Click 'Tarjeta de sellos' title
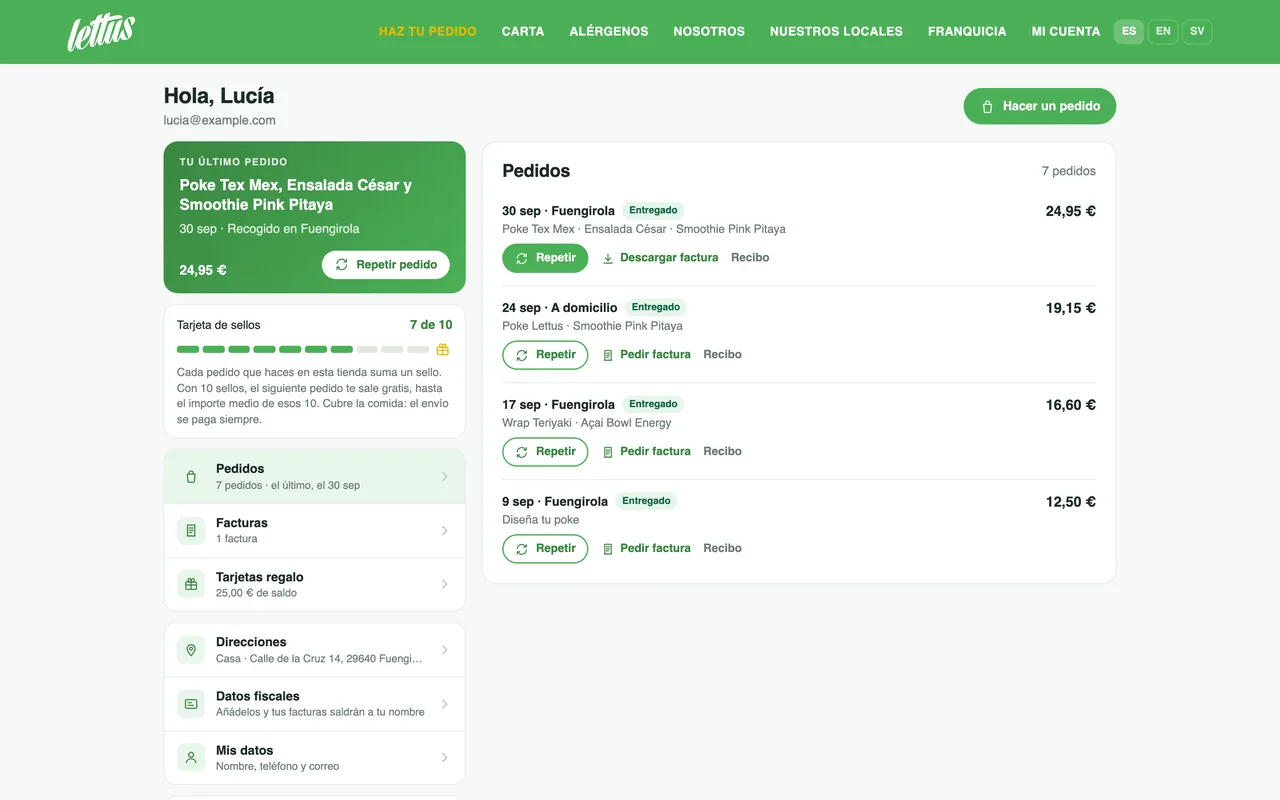 219,325
